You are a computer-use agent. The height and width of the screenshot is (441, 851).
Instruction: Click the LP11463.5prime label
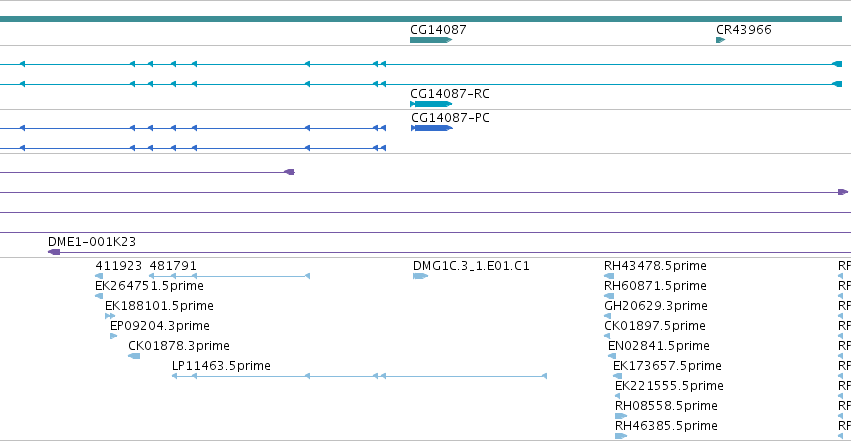coord(221,366)
